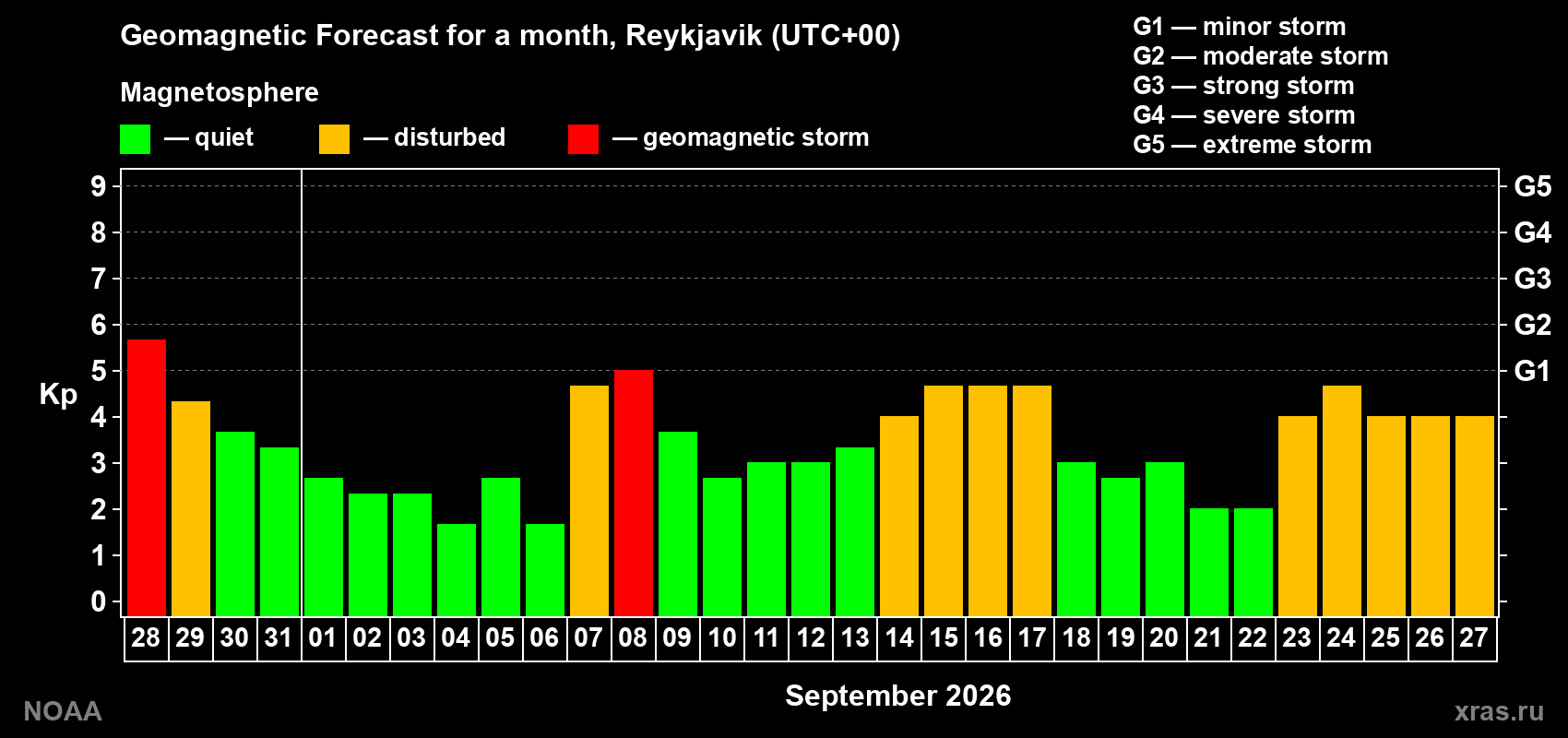Click the green quiet legend swatch
Image resolution: width=1568 pixels, height=738 pixels.
click(x=136, y=139)
